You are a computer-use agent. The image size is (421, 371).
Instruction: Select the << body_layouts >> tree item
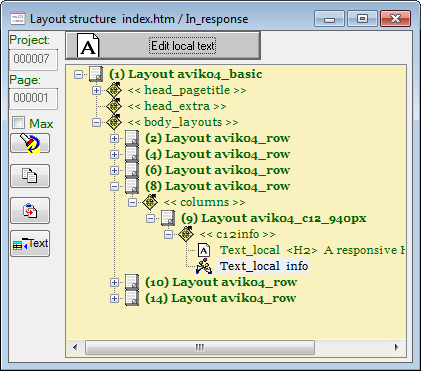(183, 122)
